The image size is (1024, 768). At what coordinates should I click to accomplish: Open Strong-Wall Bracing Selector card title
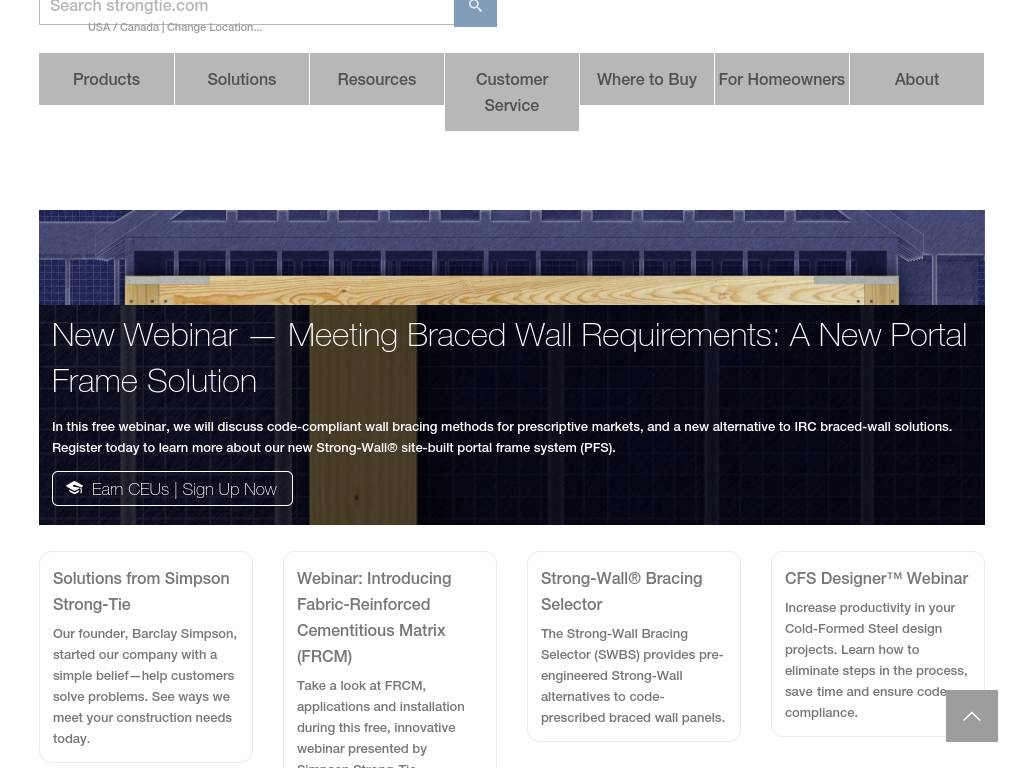[x=621, y=591]
